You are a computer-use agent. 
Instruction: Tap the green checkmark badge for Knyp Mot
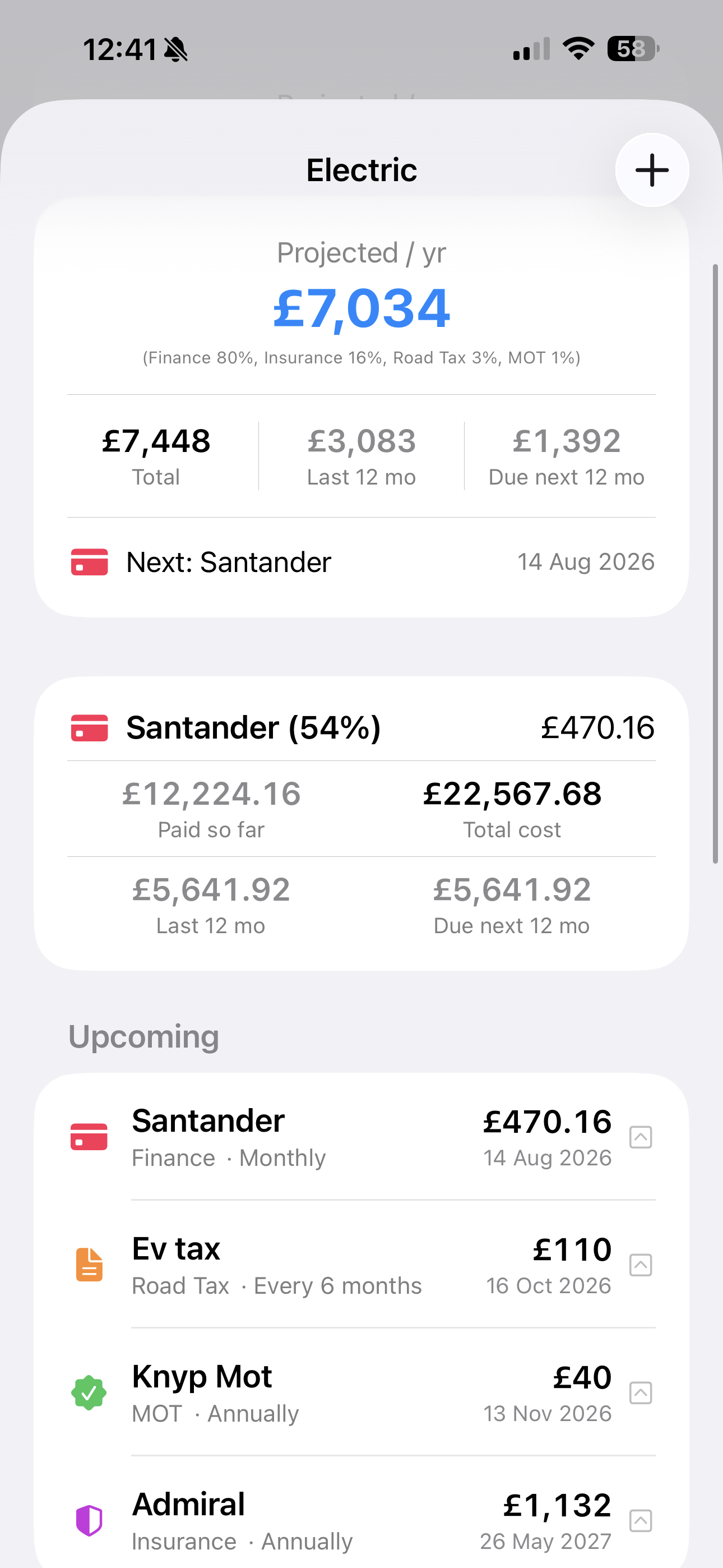(89, 1392)
